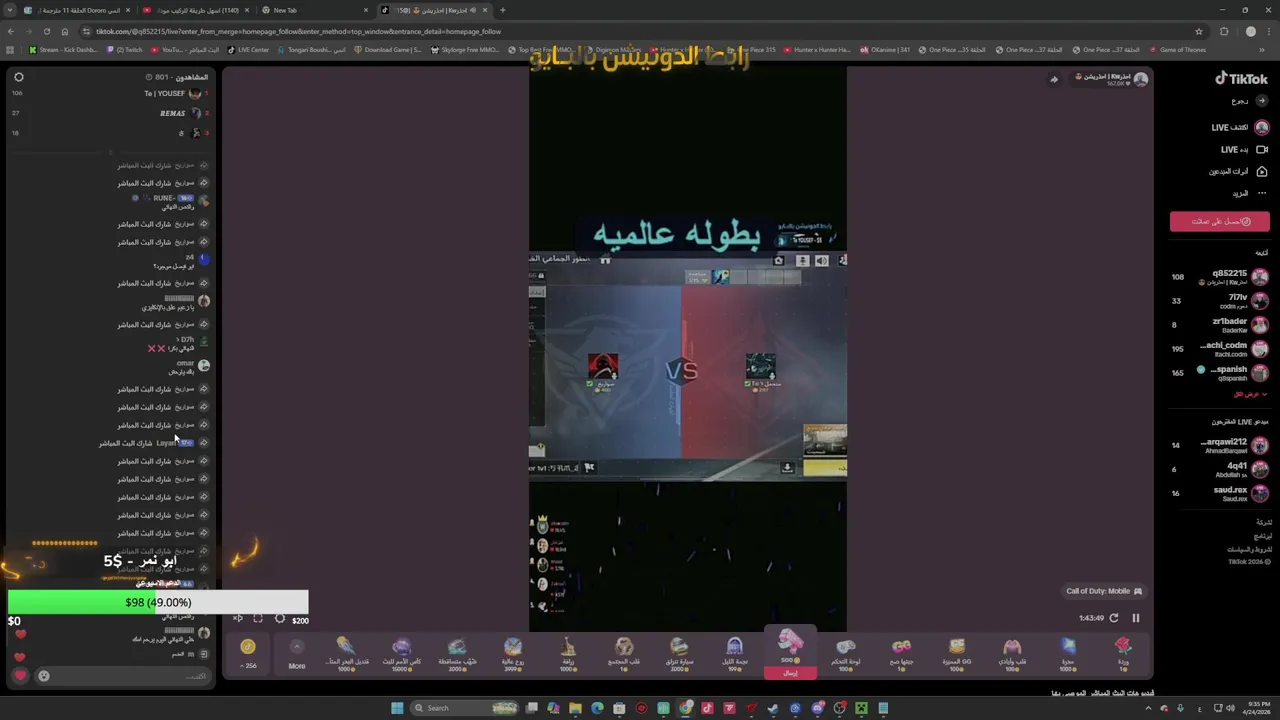Open the coin balance 256 recharge

tap(248, 653)
